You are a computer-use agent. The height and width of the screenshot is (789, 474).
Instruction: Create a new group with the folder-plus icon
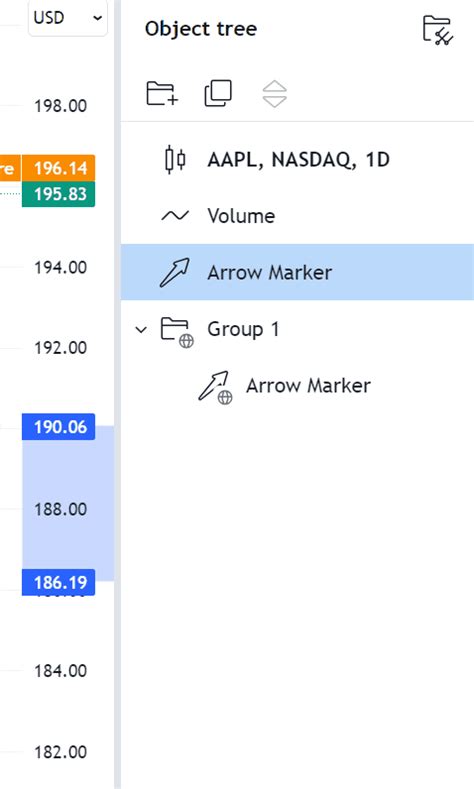162,93
